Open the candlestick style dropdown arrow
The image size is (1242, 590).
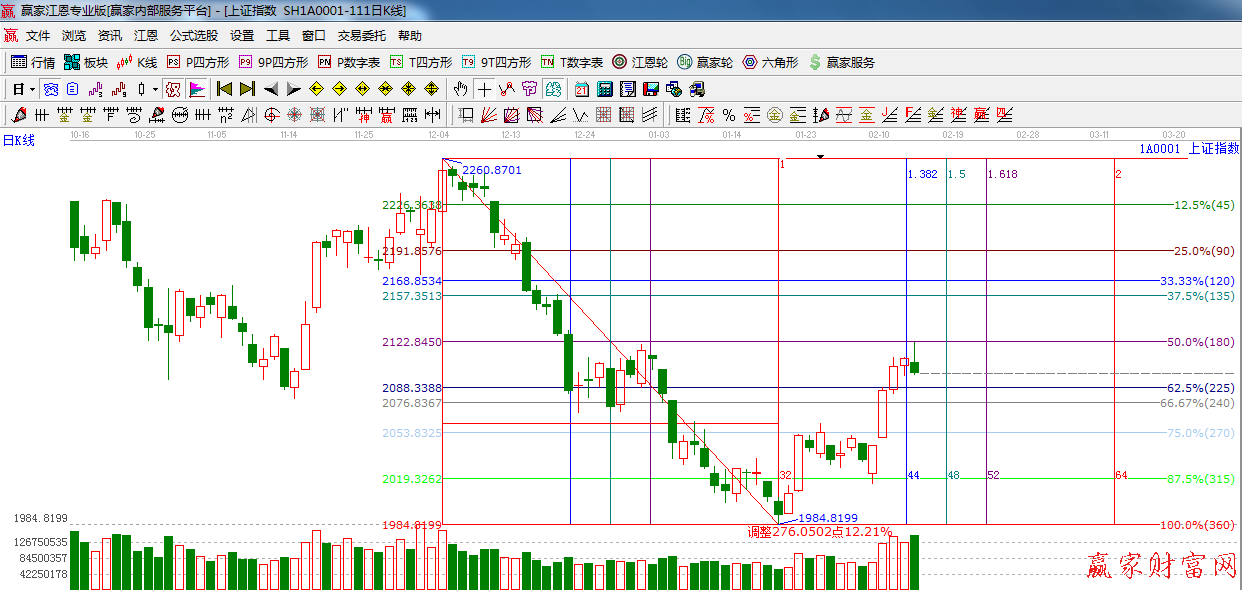[x=156, y=89]
